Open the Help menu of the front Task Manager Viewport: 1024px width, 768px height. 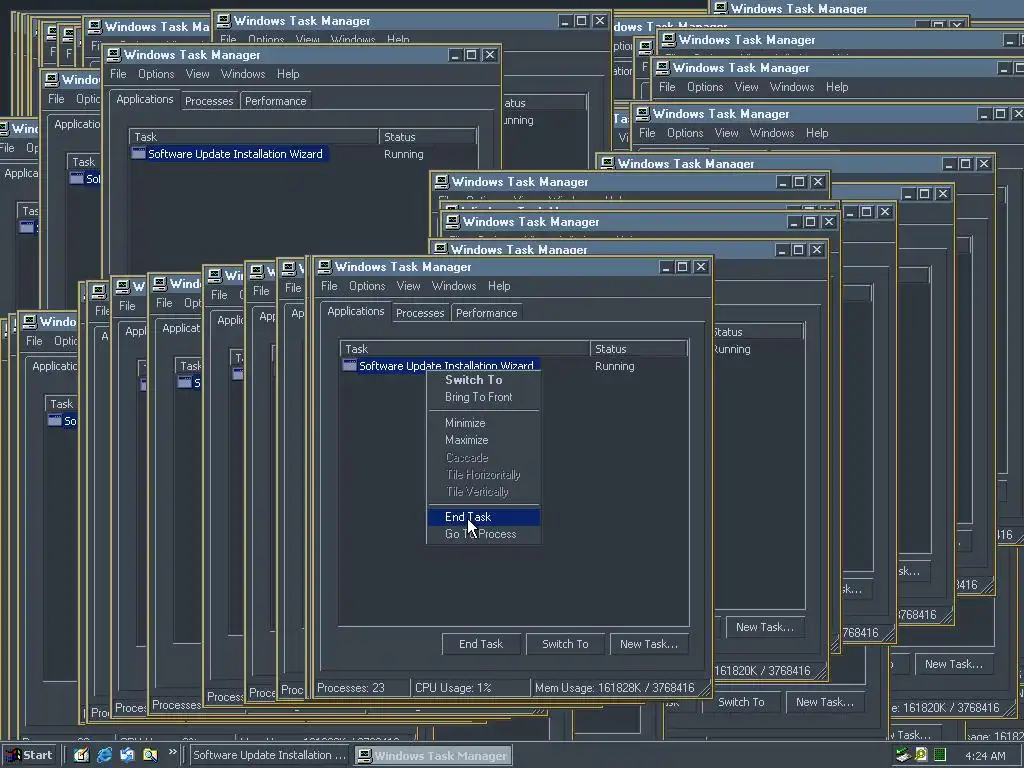click(x=499, y=286)
